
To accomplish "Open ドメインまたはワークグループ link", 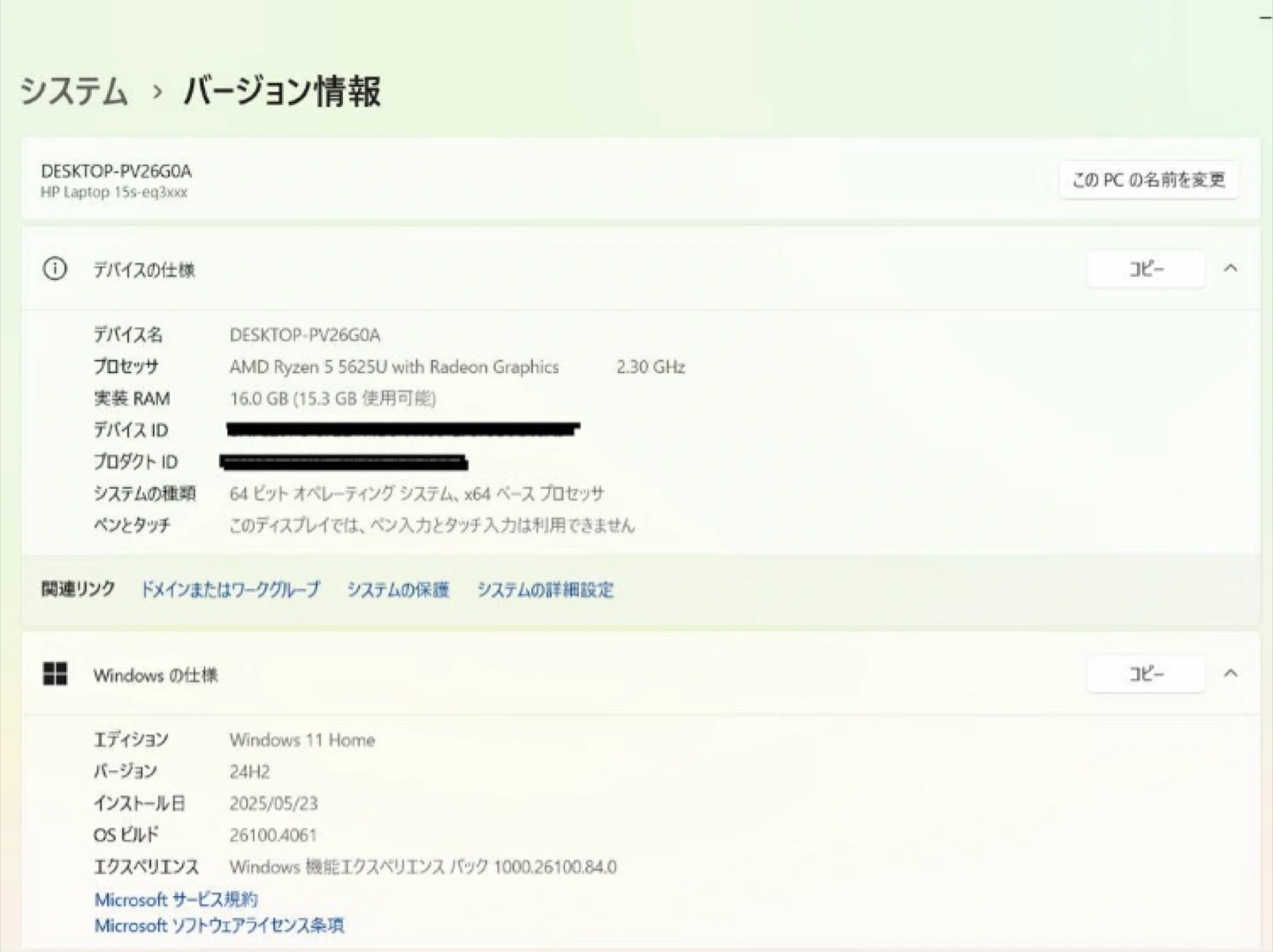I will pyautogui.click(x=230, y=590).
